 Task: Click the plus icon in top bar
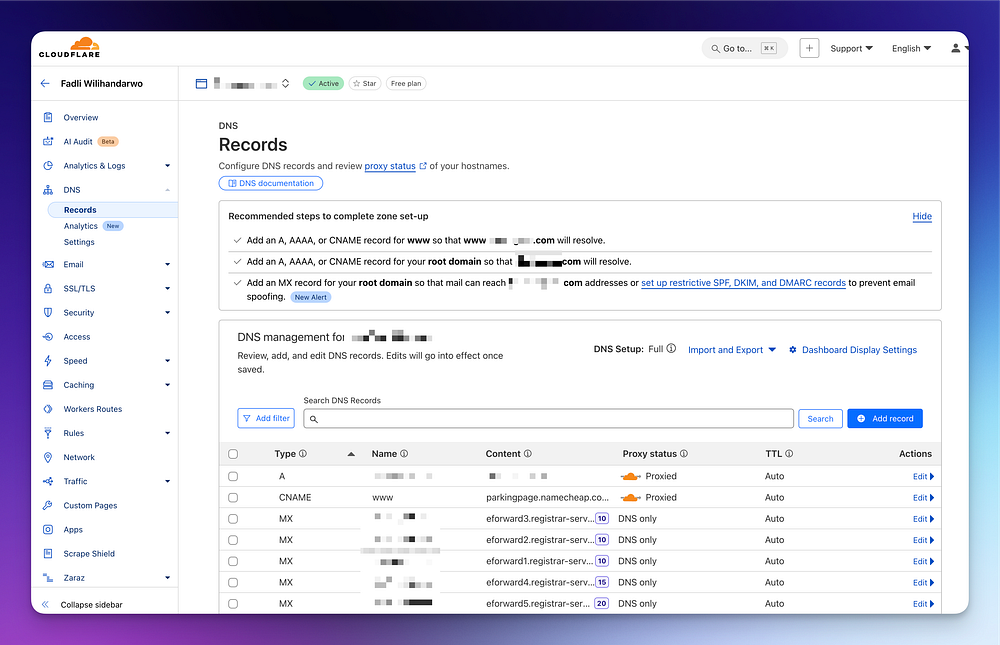809,48
